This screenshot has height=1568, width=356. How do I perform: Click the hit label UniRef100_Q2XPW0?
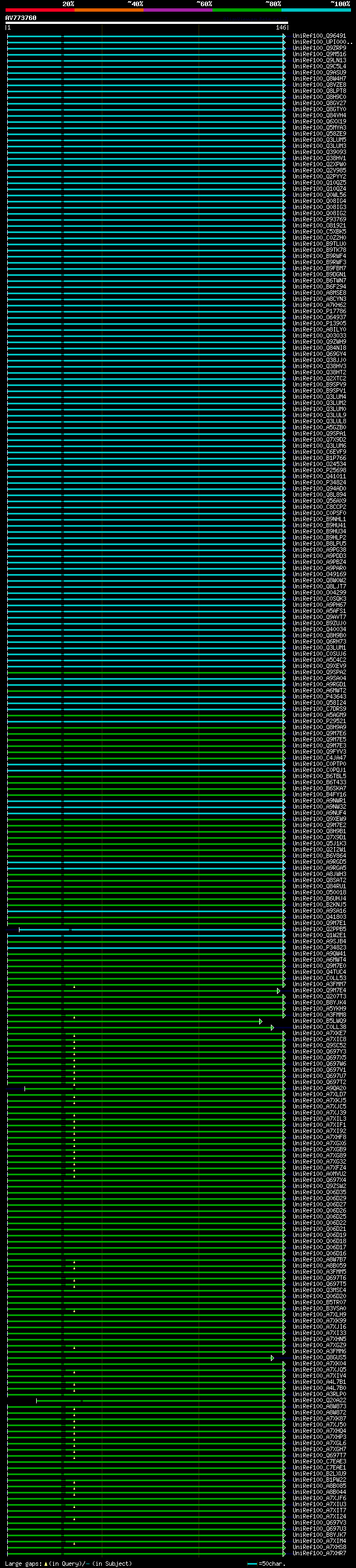319,164
